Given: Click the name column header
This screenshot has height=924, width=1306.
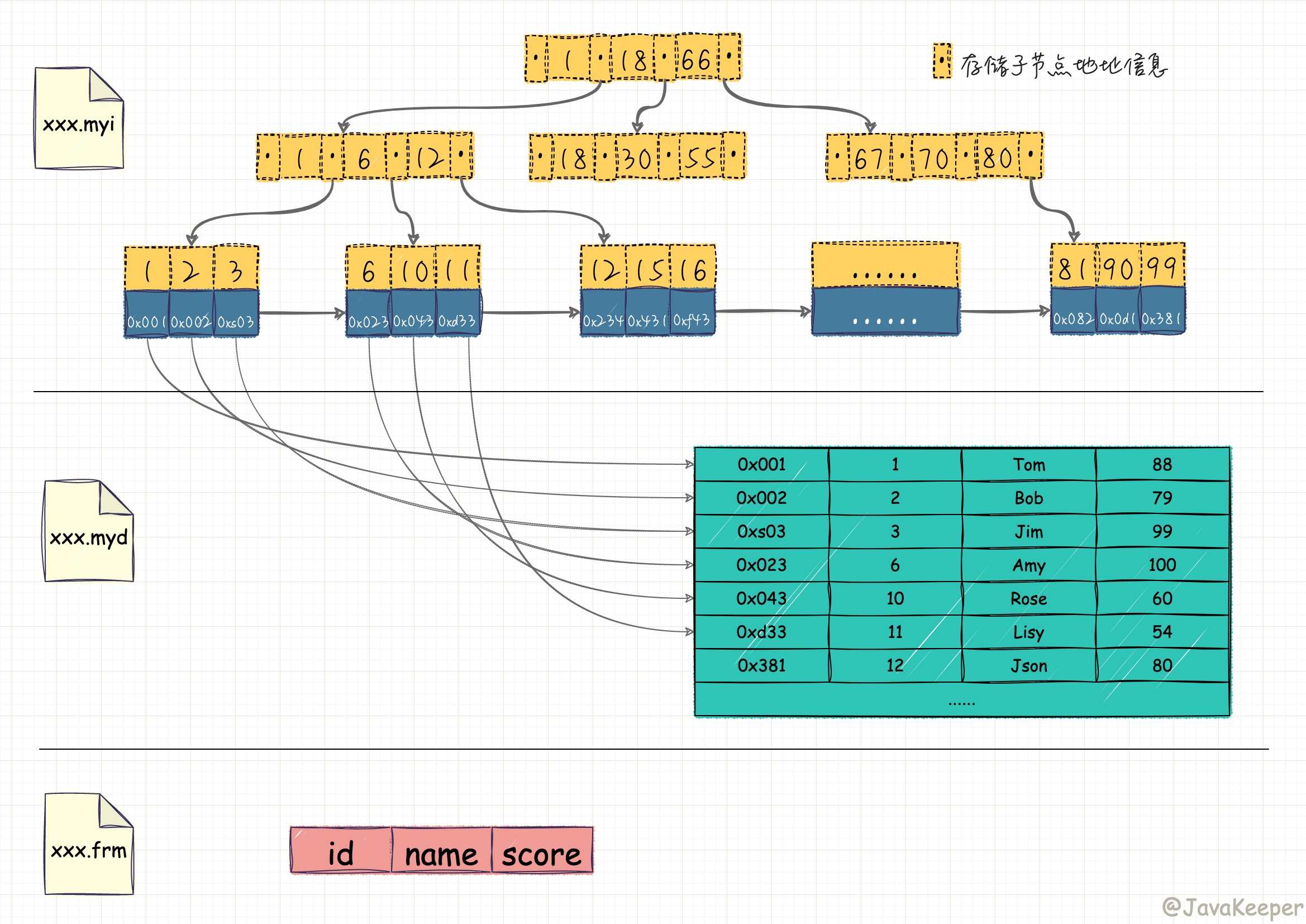Looking at the screenshot, I should click(441, 851).
